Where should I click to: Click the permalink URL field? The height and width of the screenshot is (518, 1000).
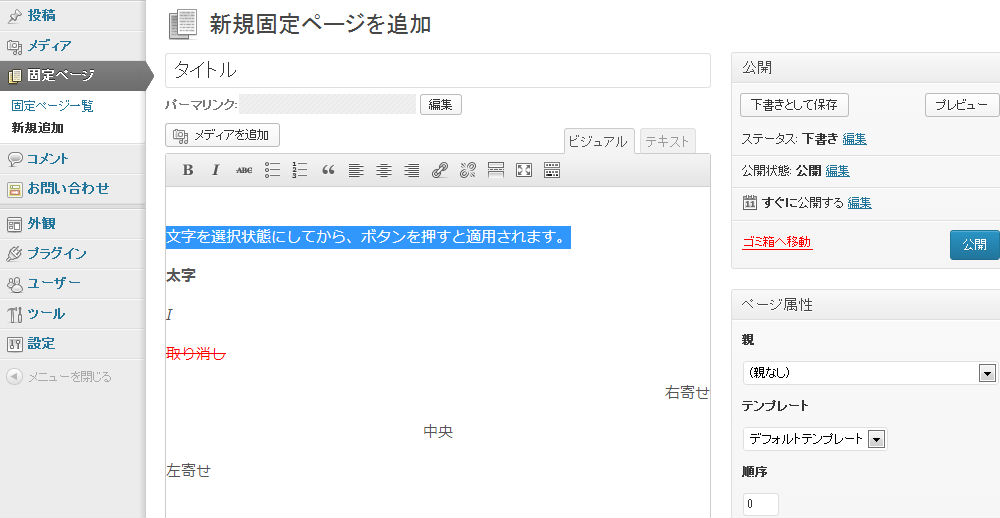[327, 105]
